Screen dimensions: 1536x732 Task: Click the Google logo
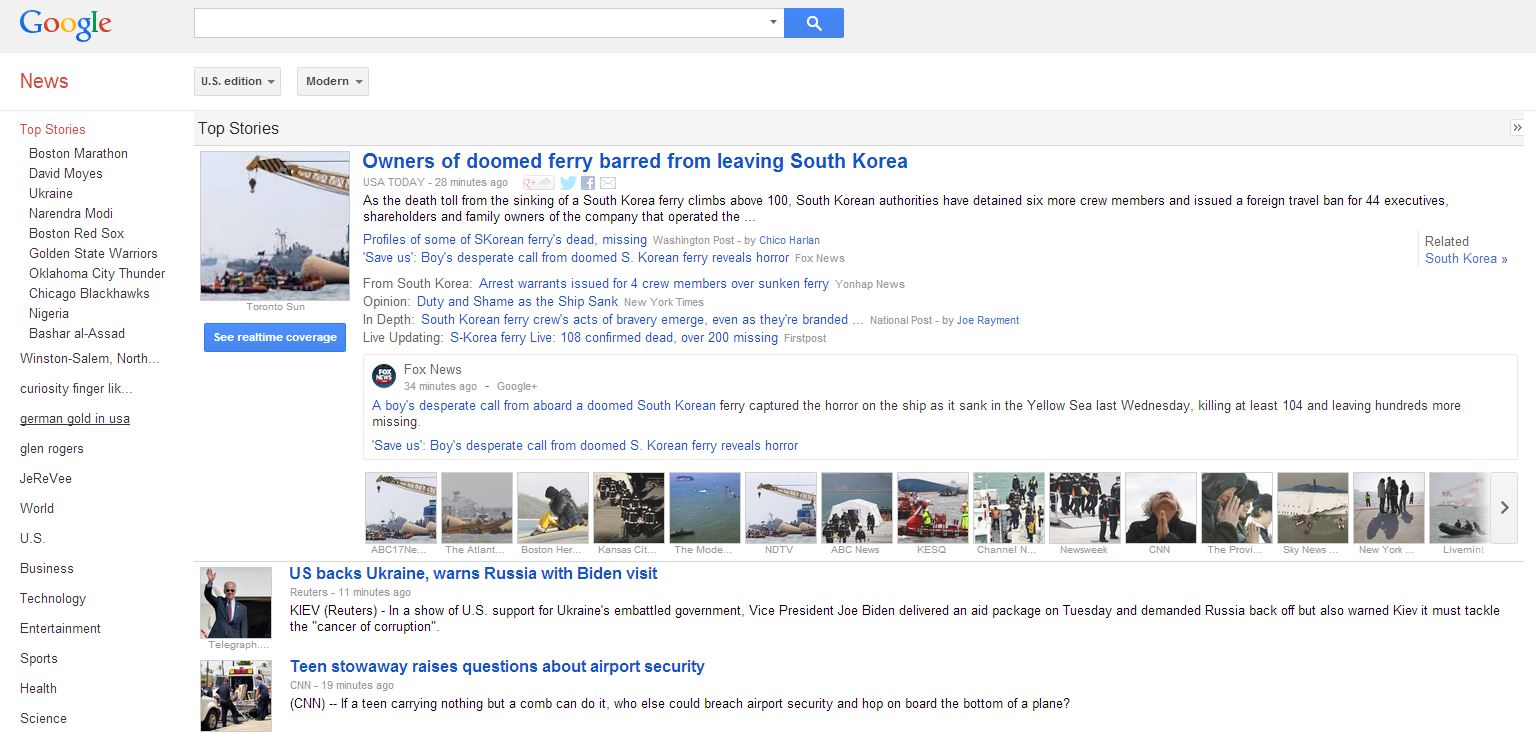click(x=65, y=24)
